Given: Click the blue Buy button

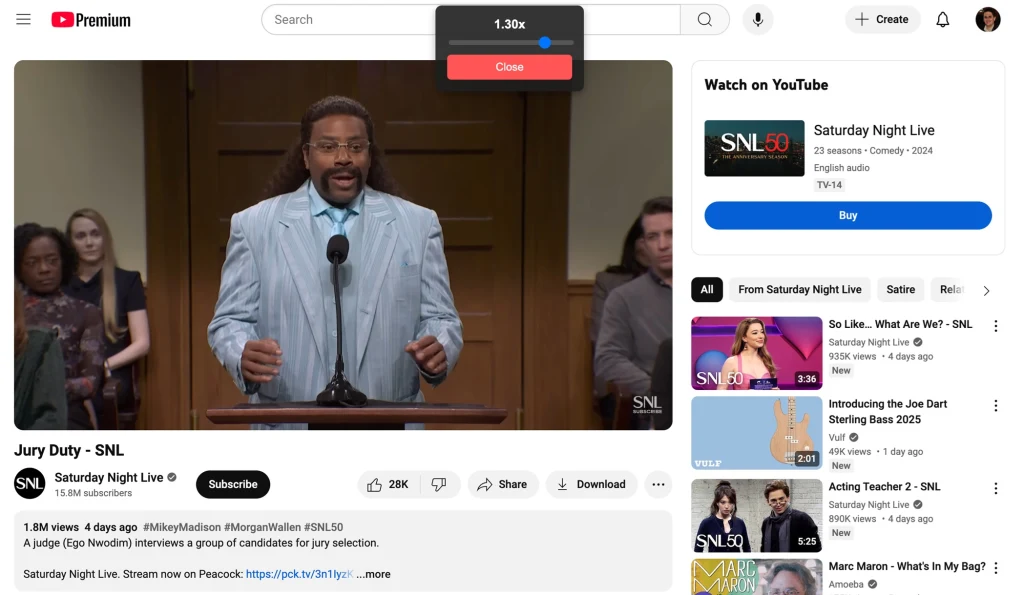Looking at the screenshot, I should tap(847, 215).
